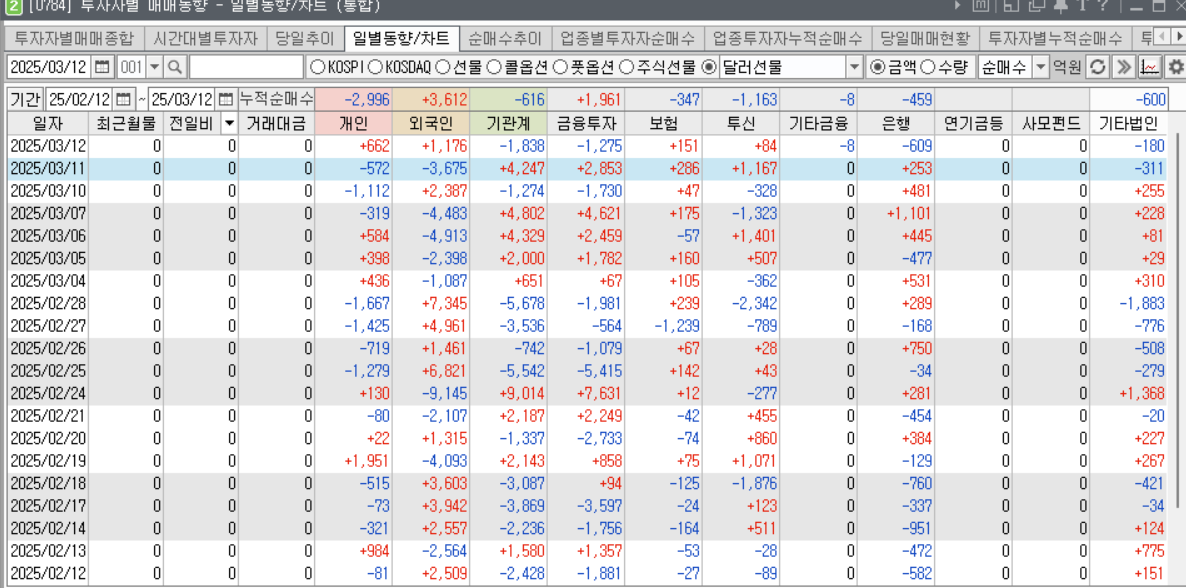Click the empty search input field
This screenshot has height=588, width=1186.
pos(246,68)
